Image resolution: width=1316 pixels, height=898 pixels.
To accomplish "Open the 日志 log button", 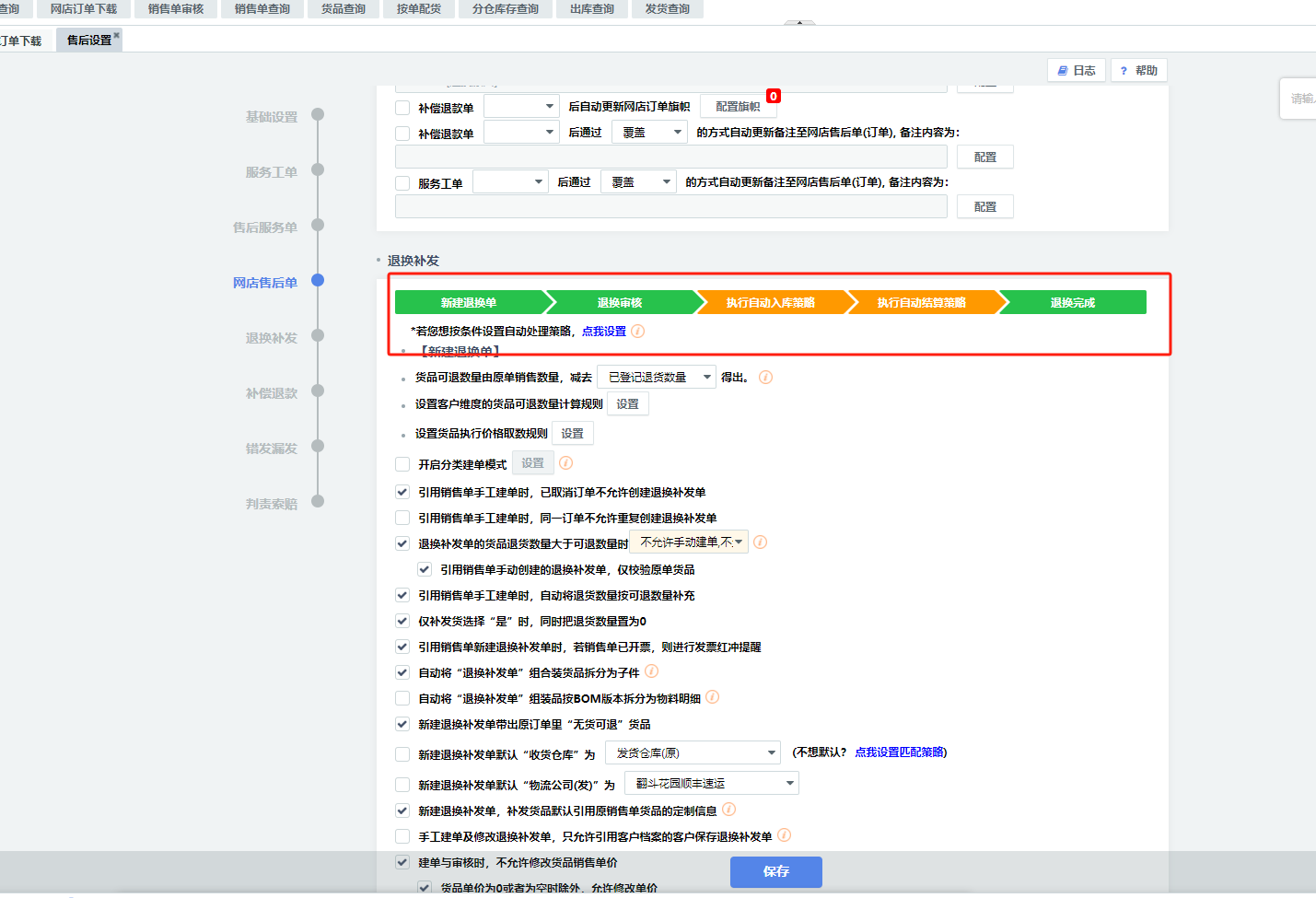I will [x=1077, y=71].
